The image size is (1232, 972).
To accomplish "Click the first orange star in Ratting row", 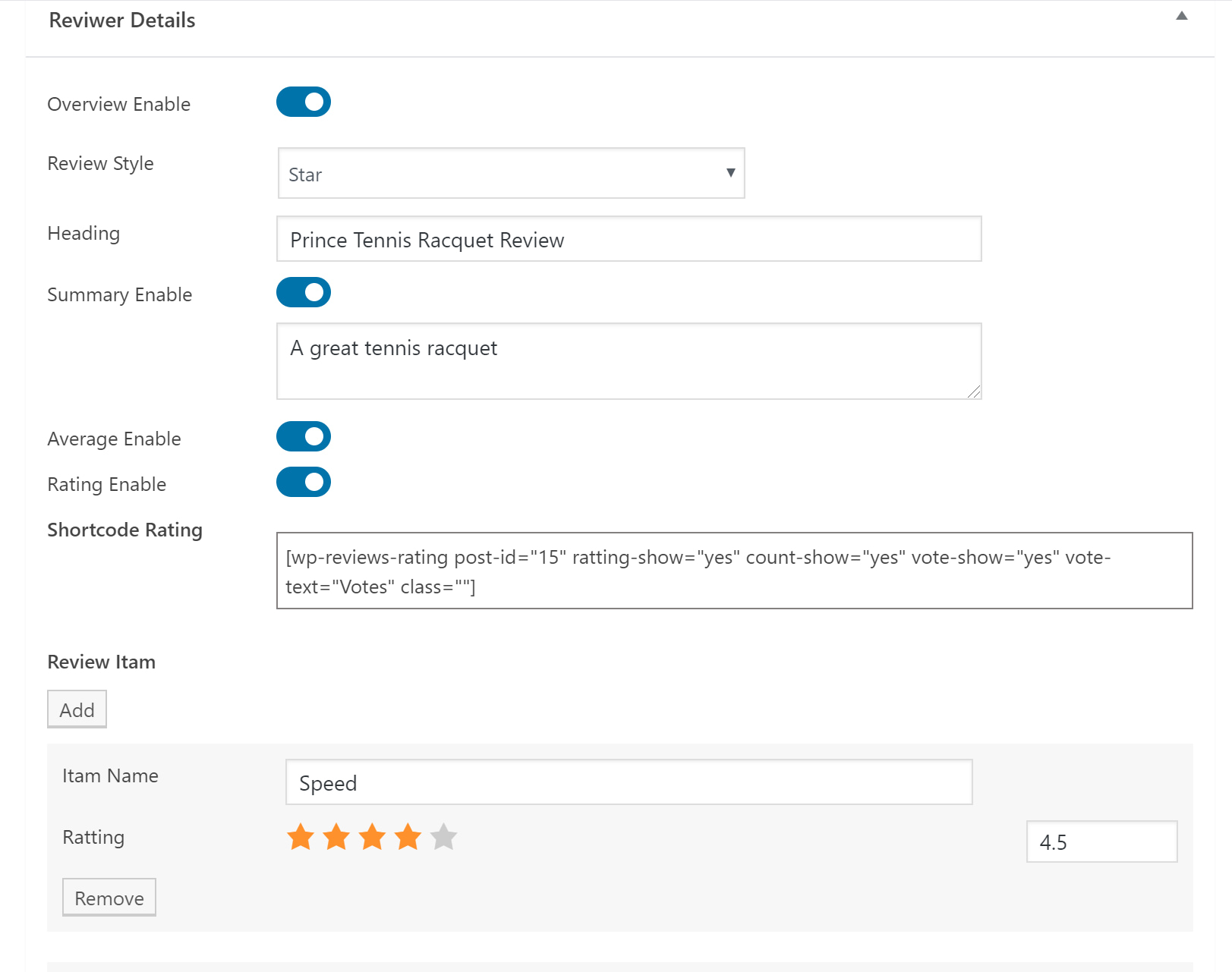I will pyautogui.click(x=299, y=837).
